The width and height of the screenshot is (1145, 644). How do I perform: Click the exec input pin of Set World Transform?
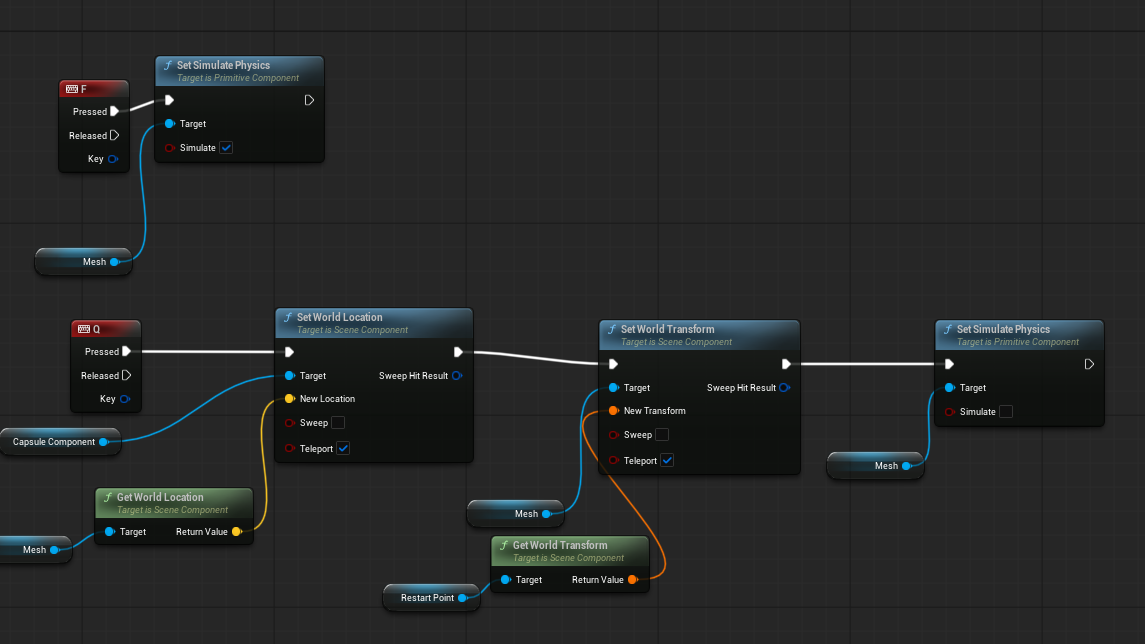613,364
